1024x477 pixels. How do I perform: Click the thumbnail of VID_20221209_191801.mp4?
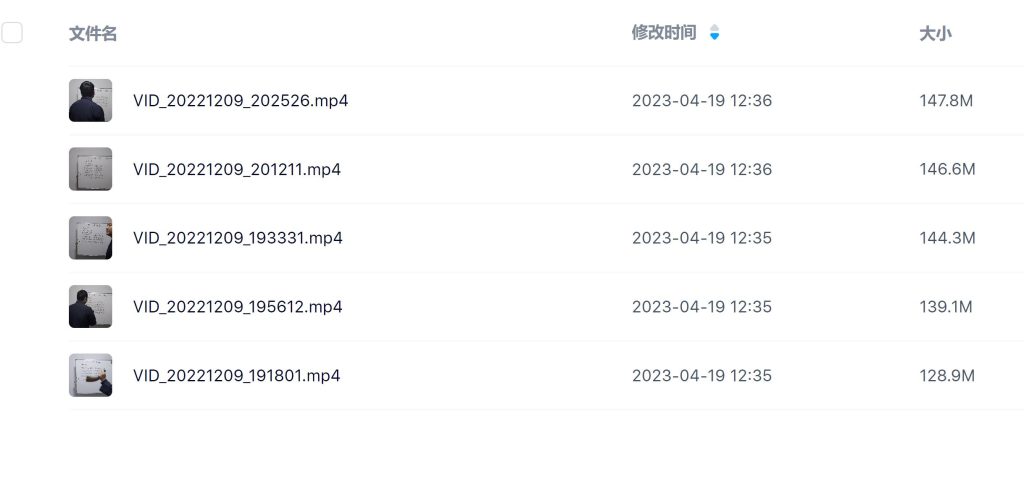click(90, 376)
